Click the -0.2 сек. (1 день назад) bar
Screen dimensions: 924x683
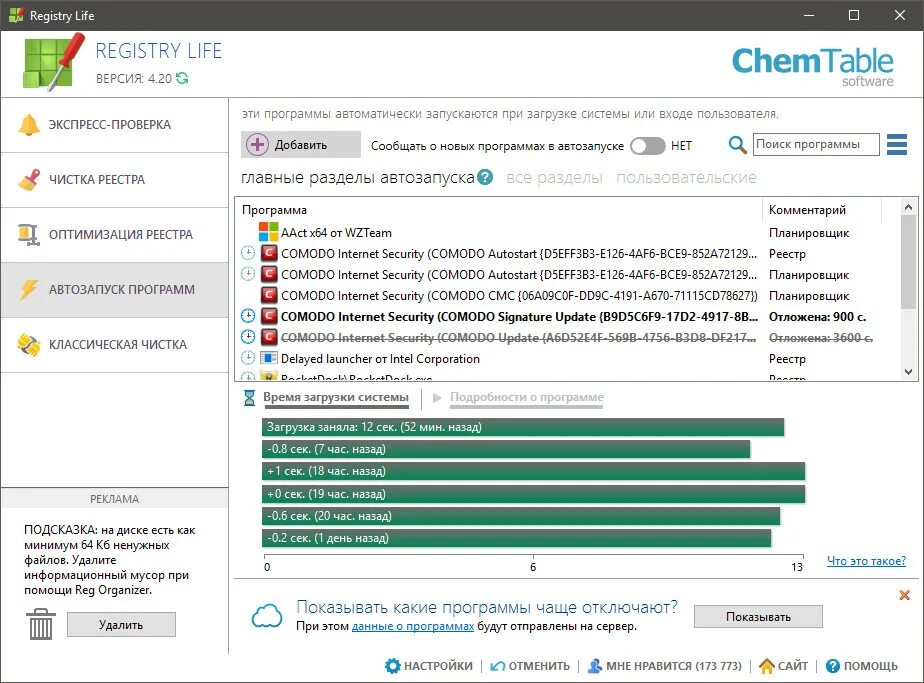click(x=517, y=537)
